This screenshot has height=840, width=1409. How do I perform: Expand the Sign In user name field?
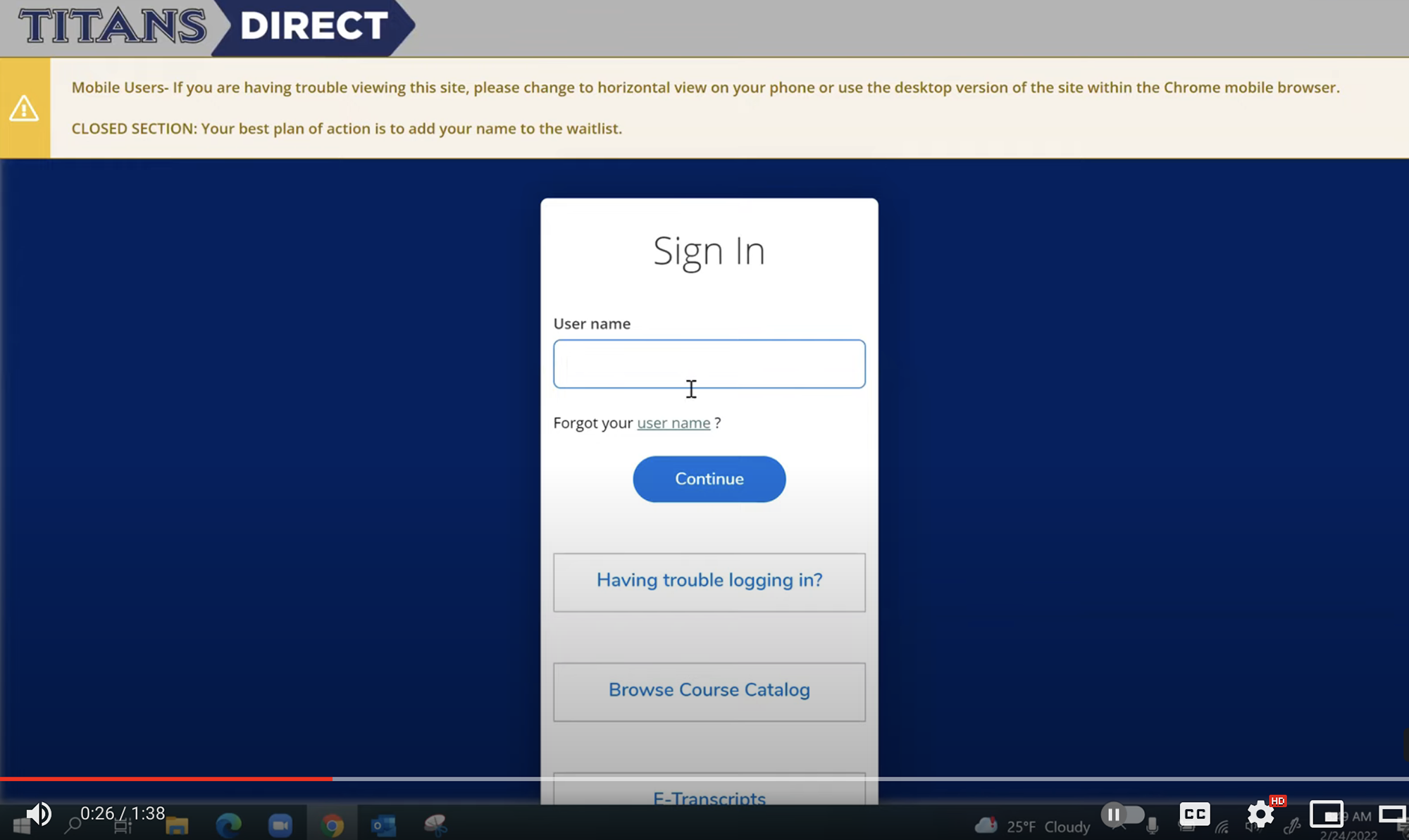pos(709,363)
